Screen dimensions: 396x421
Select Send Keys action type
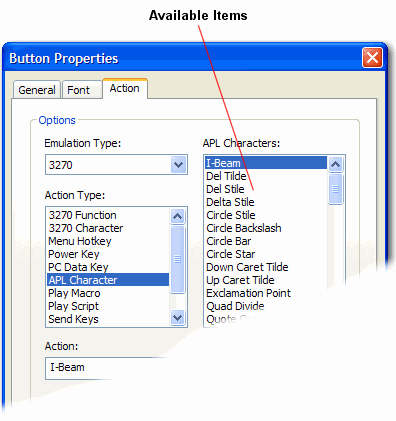point(108,319)
